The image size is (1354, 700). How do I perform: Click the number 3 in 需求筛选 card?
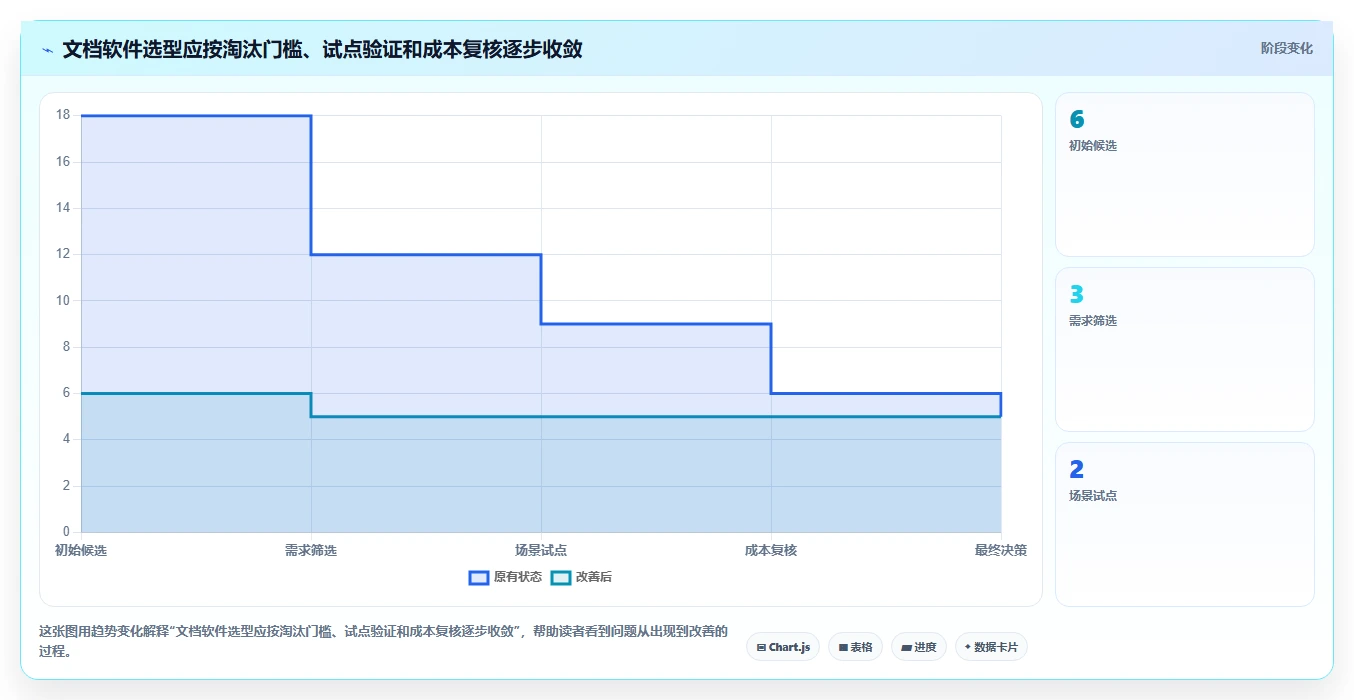tap(1077, 295)
